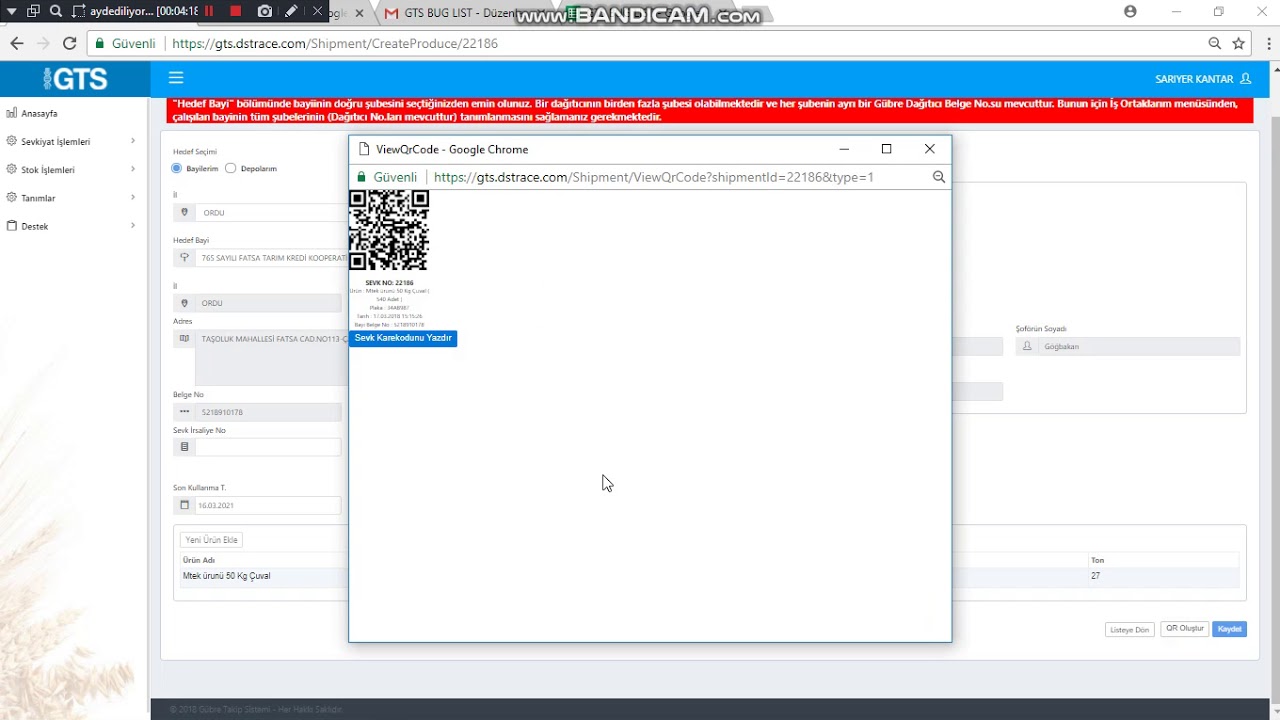Open Chrome profile account icon
1280x720 pixels.
pos(1130,11)
